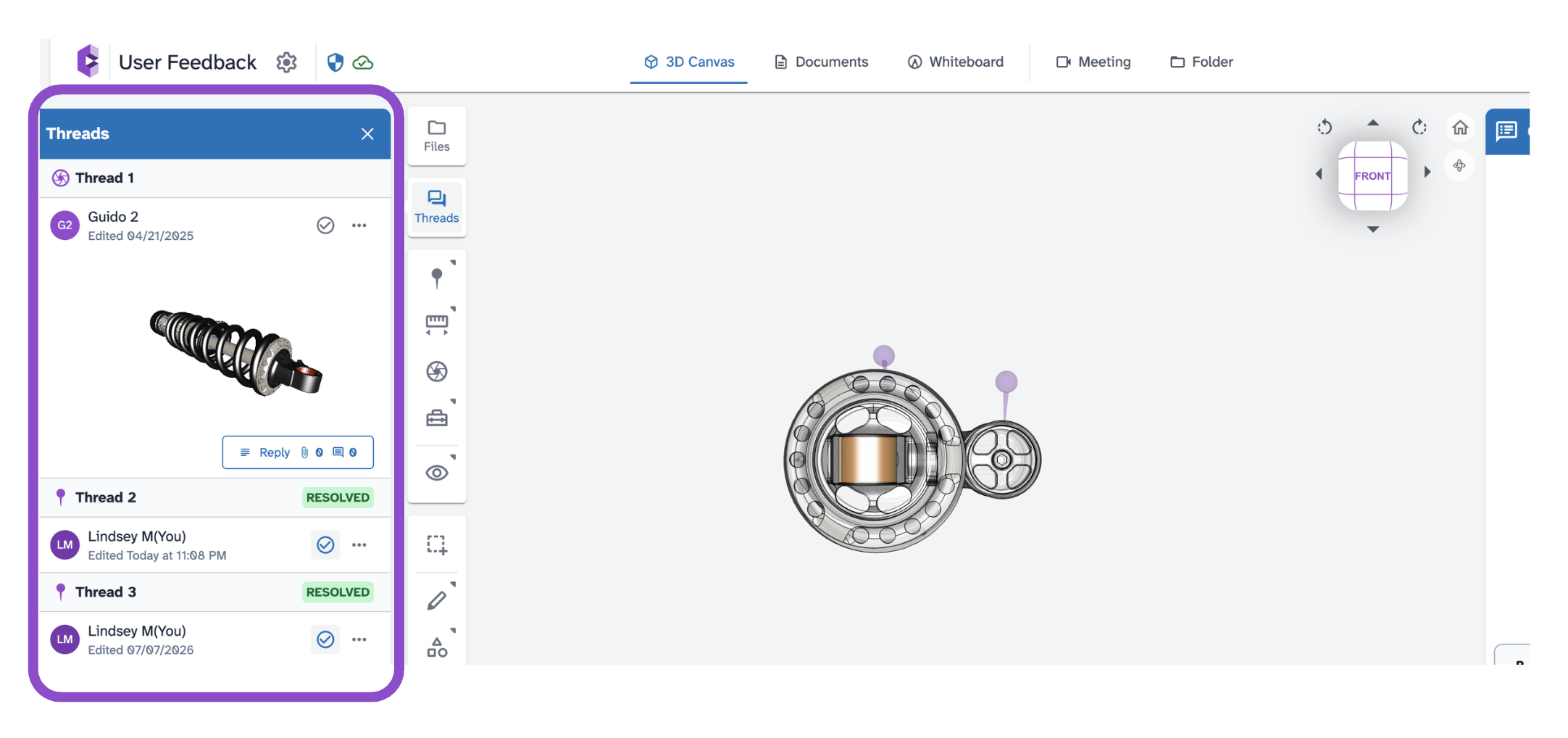Click the Thread 1 snapshot type icon
This screenshot has width=1568, height=738.
click(61, 178)
